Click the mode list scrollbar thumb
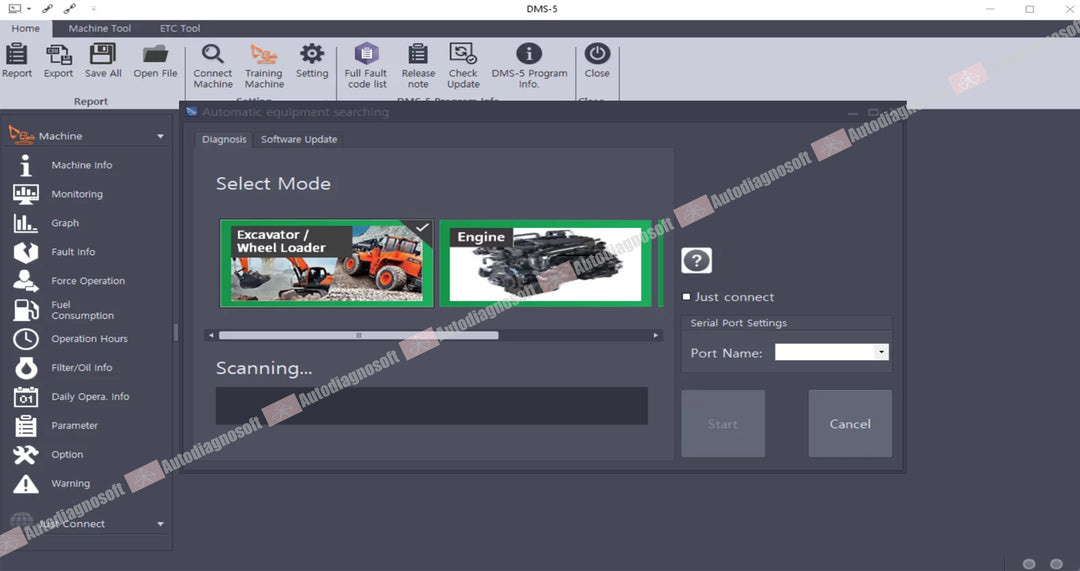This screenshot has width=1080, height=571. (x=358, y=335)
